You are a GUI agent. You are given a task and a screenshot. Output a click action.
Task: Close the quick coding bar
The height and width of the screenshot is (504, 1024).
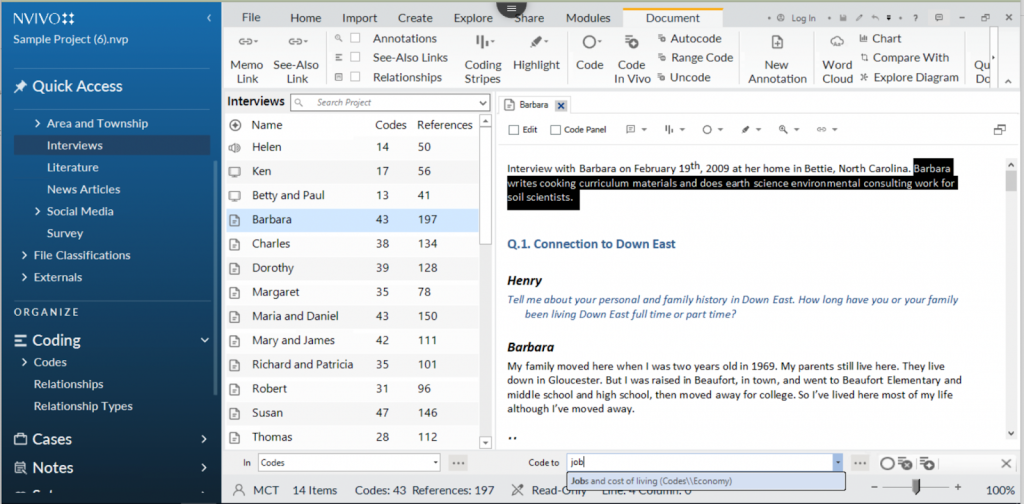1006,463
